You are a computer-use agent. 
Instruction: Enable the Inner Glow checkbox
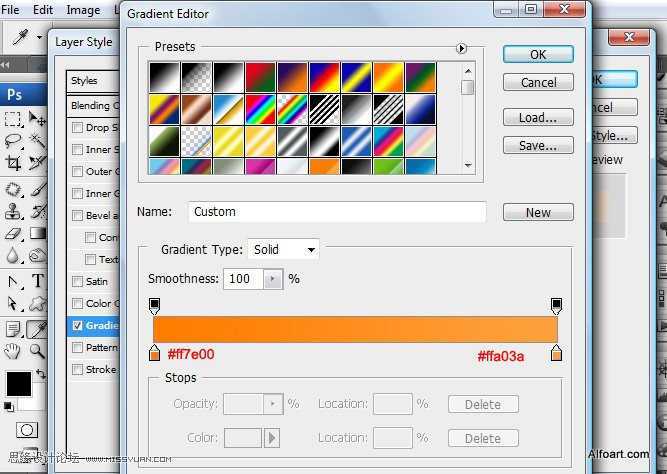(77, 194)
